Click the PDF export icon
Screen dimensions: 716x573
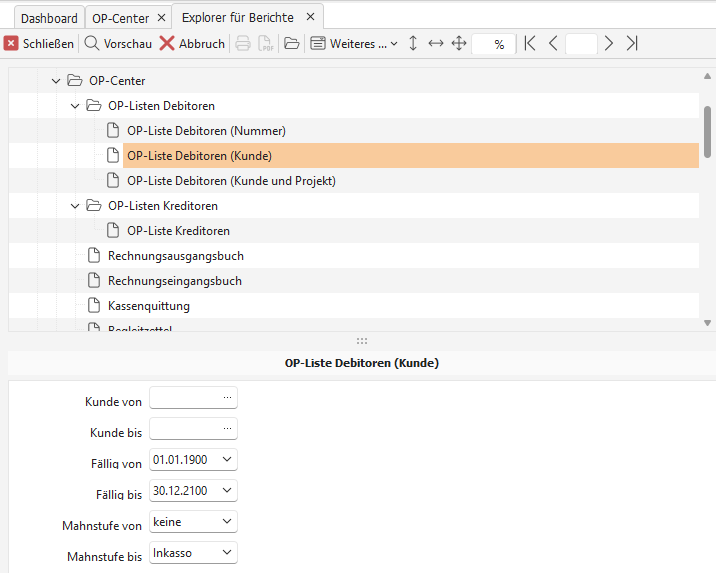[x=266, y=43]
